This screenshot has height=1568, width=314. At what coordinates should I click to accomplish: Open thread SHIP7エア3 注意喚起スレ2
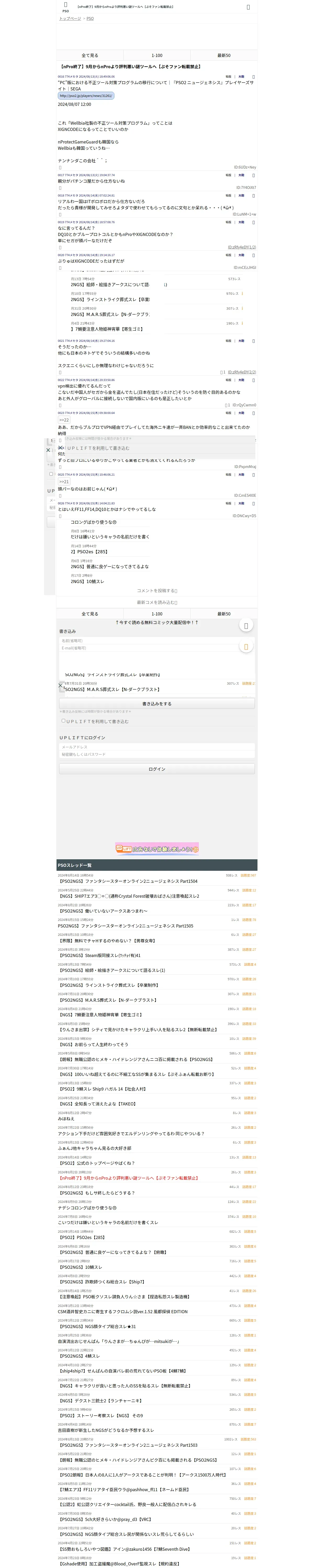(x=129, y=896)
